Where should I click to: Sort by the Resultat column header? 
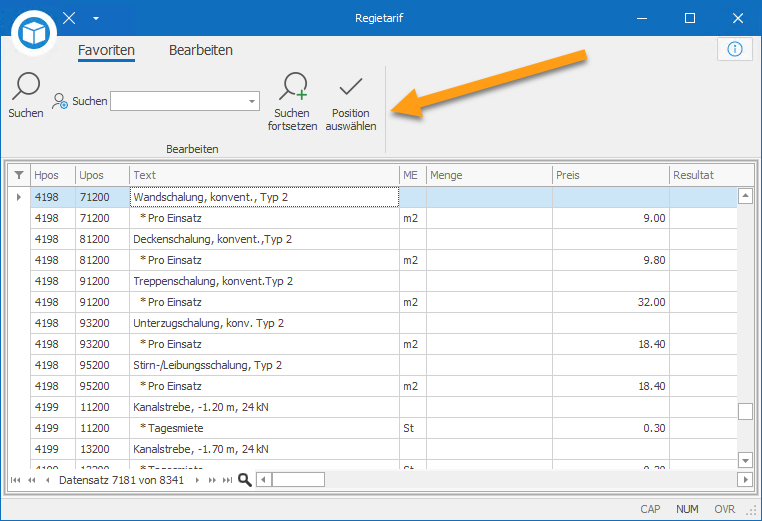pyautogui.click(x=711, y=175)
